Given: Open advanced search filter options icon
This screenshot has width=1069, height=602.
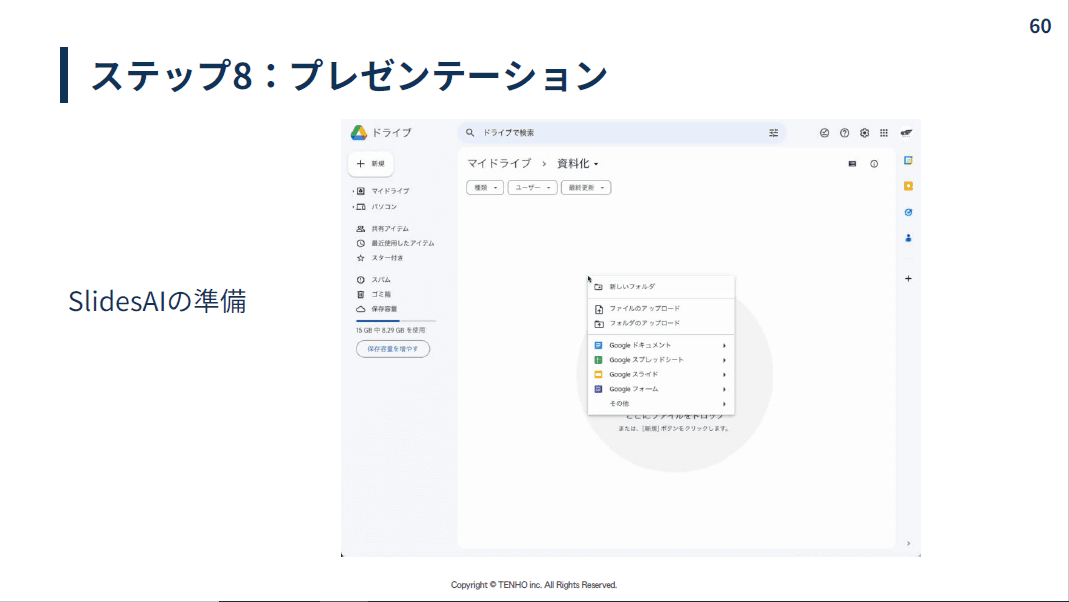Looking at the screenshot, I should tap(773, 133).
